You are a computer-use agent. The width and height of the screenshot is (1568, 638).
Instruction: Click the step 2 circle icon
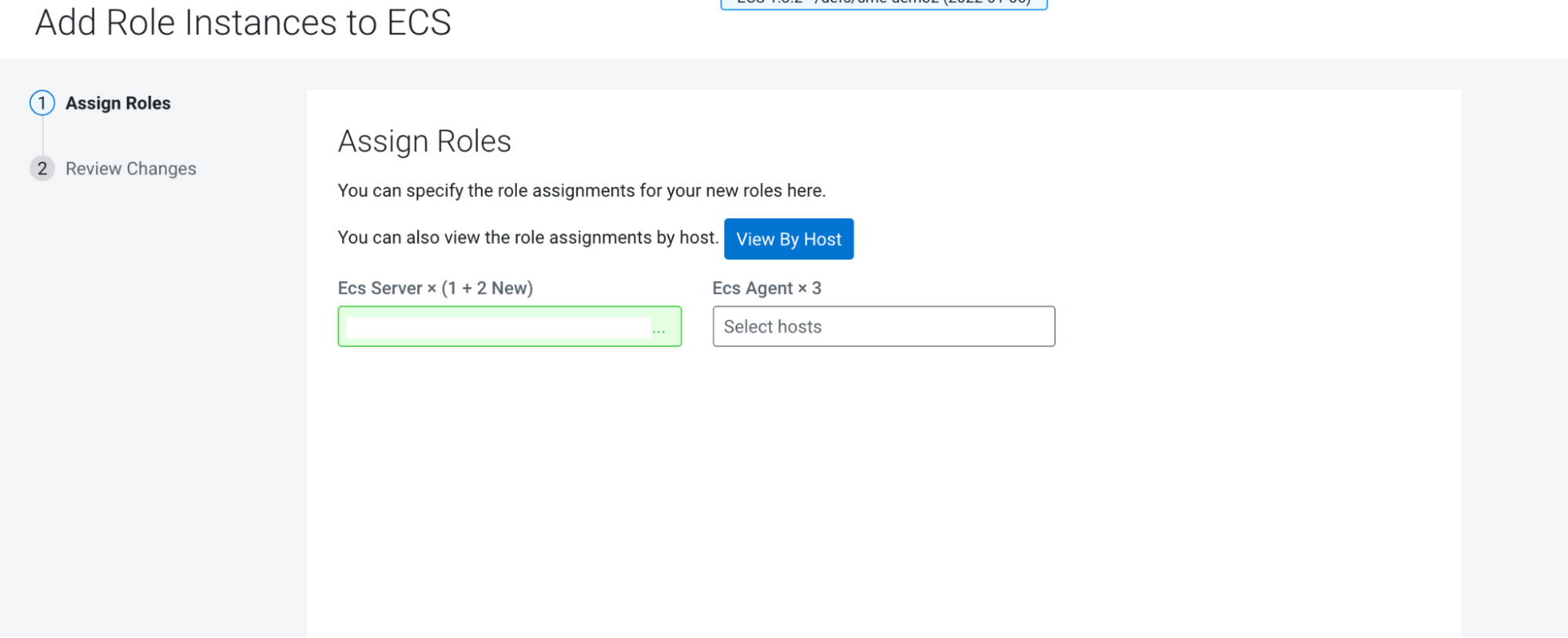tap(42, 169)
